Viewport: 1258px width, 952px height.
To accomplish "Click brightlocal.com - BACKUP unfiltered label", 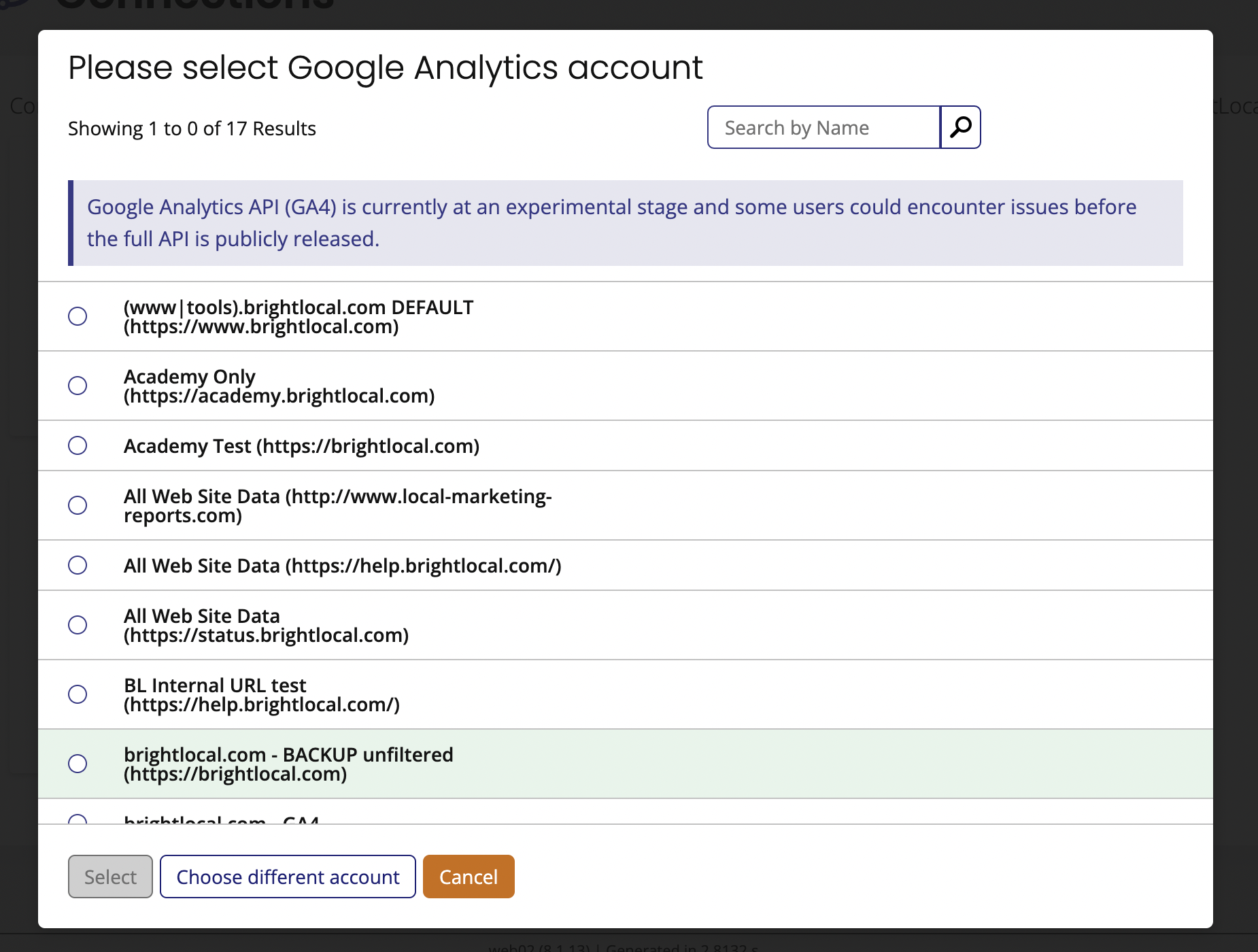I will 288,764.
